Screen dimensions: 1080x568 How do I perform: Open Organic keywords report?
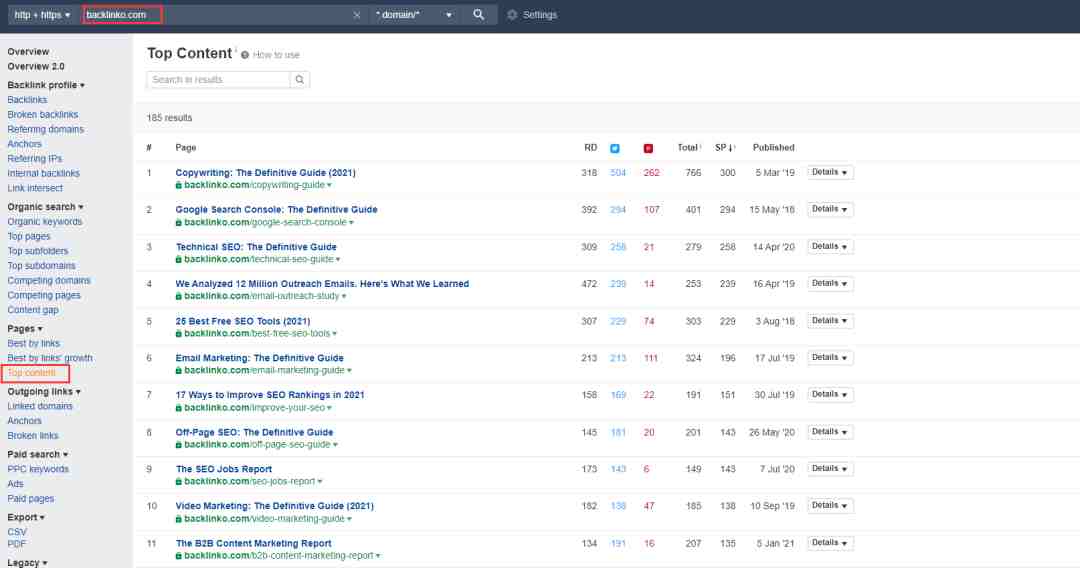(x=45, y=222)
